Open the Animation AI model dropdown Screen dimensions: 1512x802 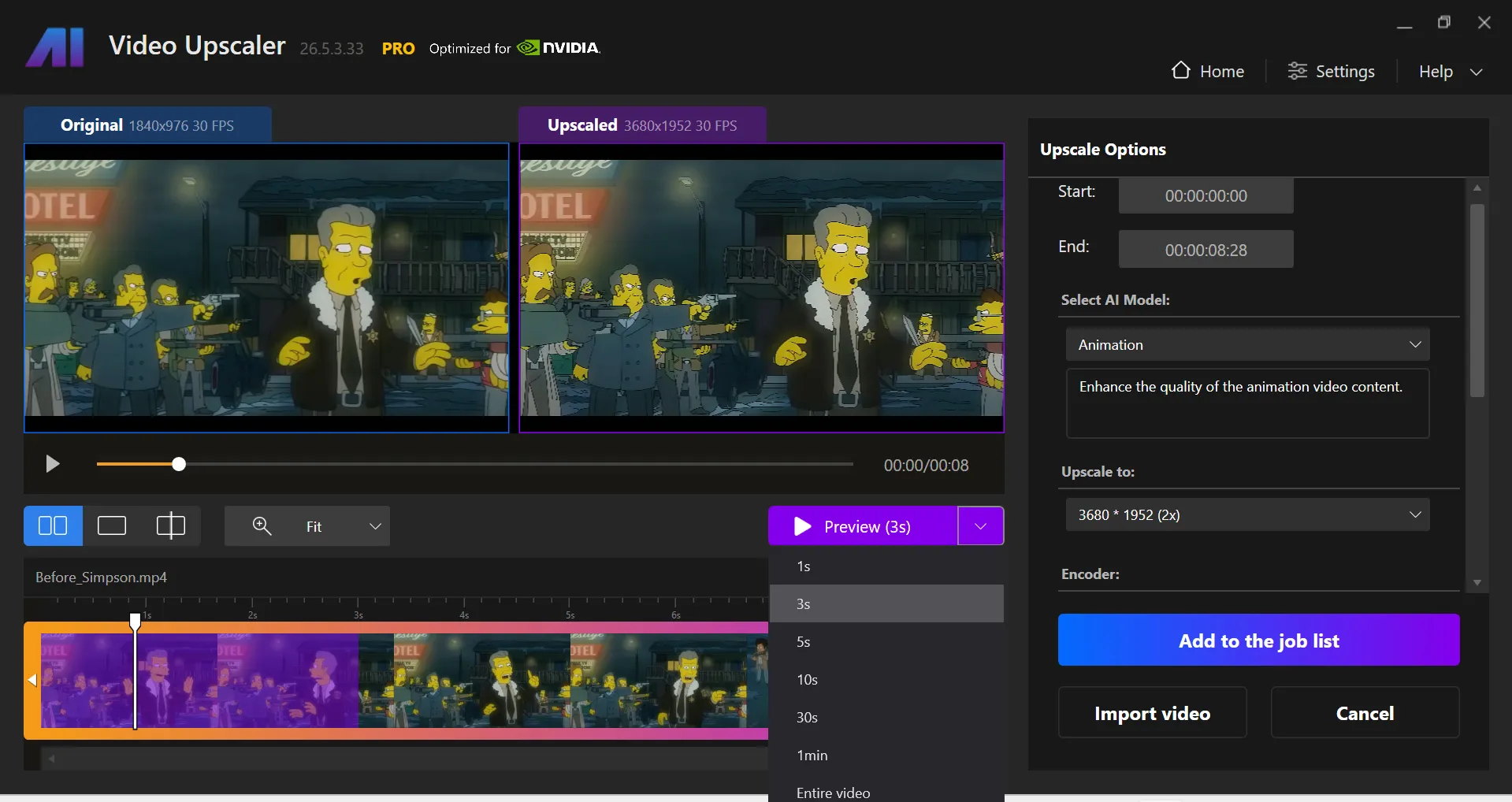coord(1246,344)
